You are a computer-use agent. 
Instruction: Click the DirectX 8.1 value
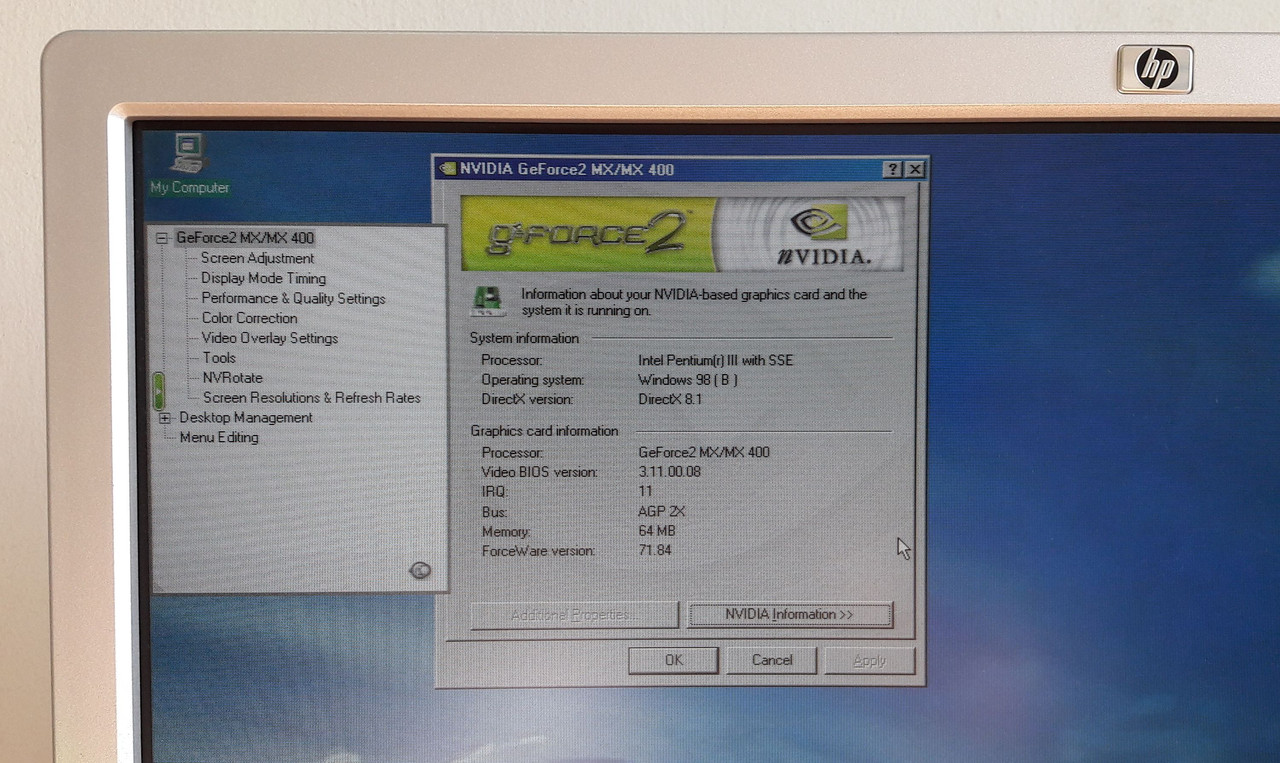(x=670, y=400)
